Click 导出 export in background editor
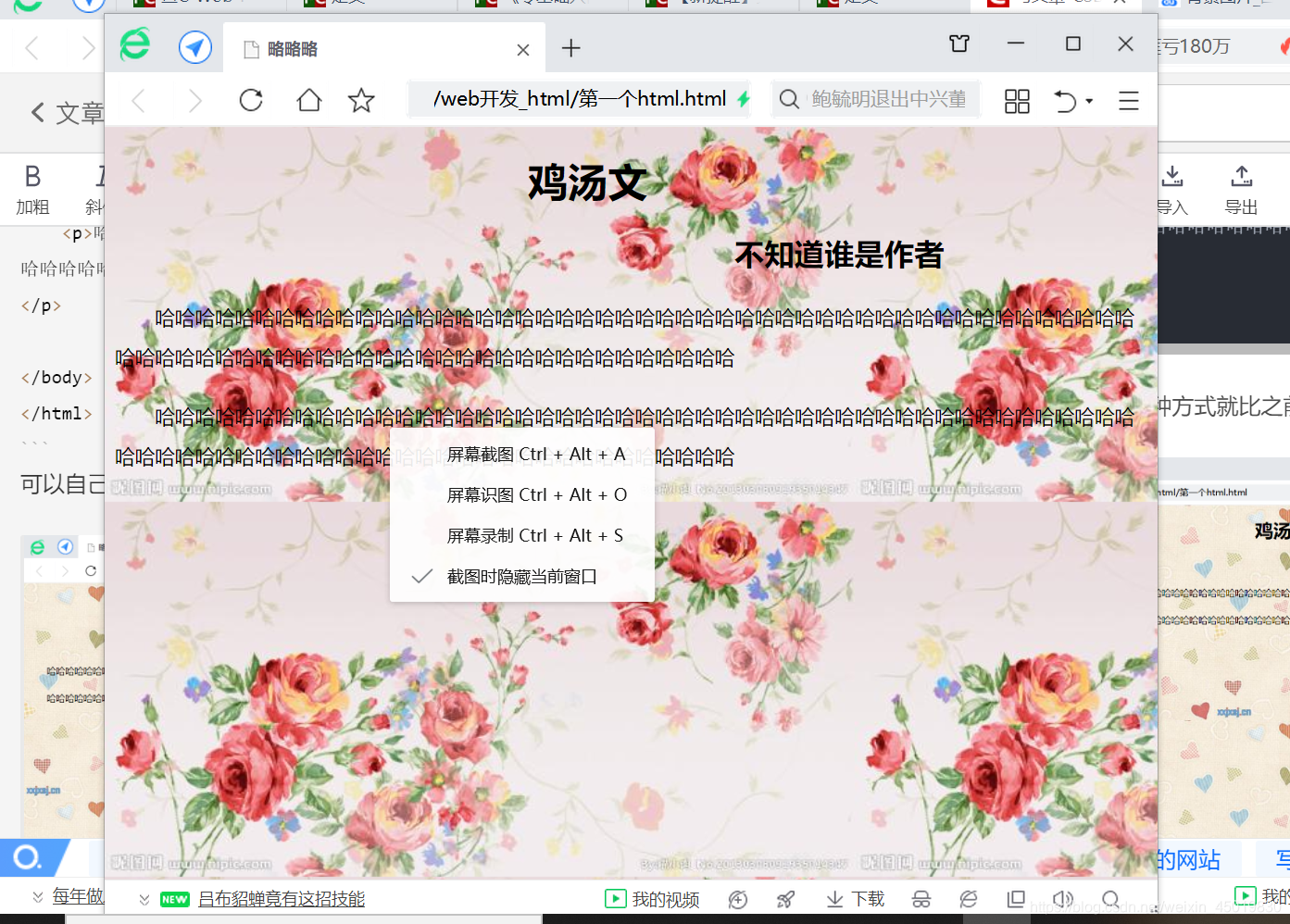 click(x=1241, y=189)
